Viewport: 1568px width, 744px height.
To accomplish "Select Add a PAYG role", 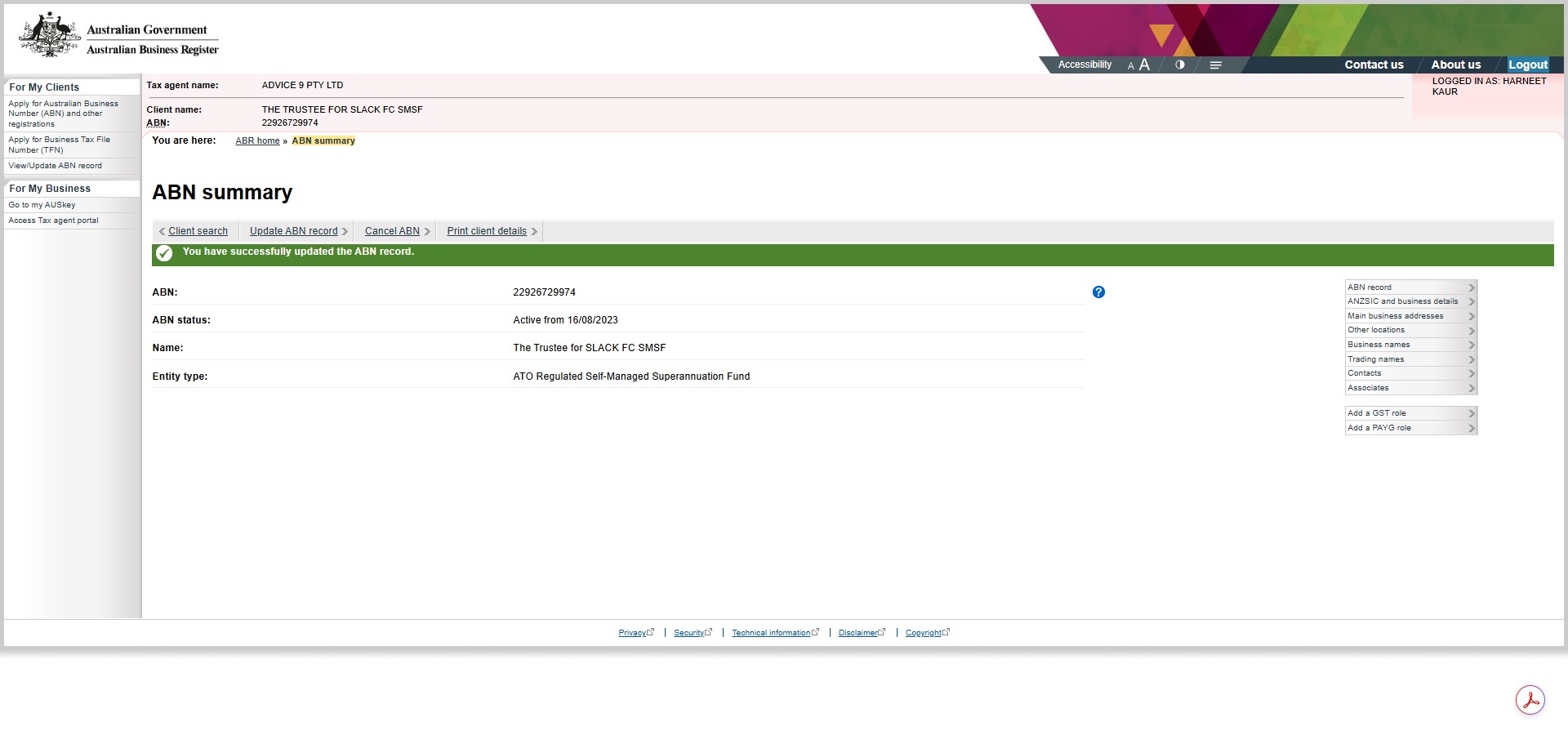I will coord(1410,428).
